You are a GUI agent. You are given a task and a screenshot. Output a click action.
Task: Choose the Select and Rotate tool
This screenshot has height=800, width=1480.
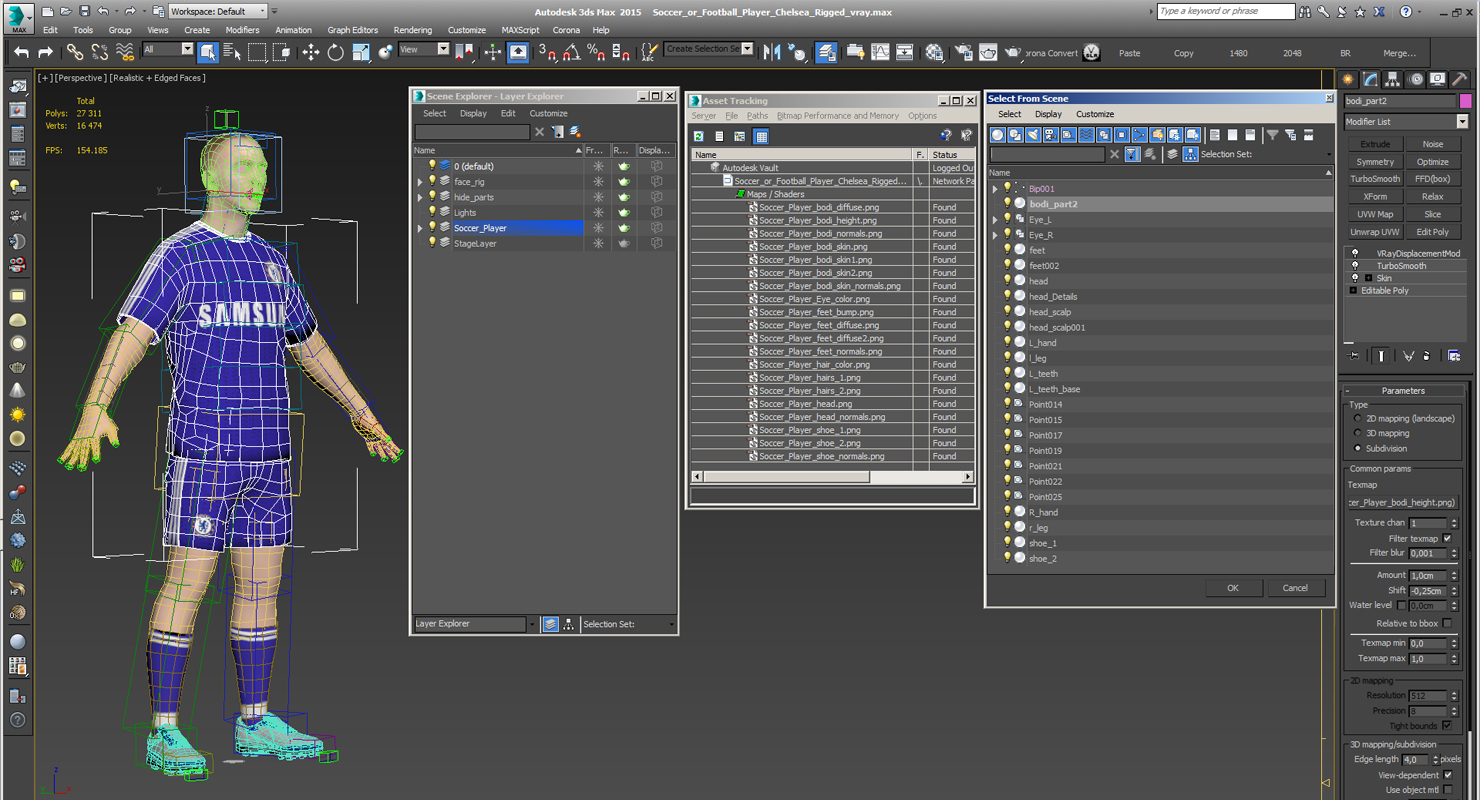pyautogui.click(x=336, y=52)
